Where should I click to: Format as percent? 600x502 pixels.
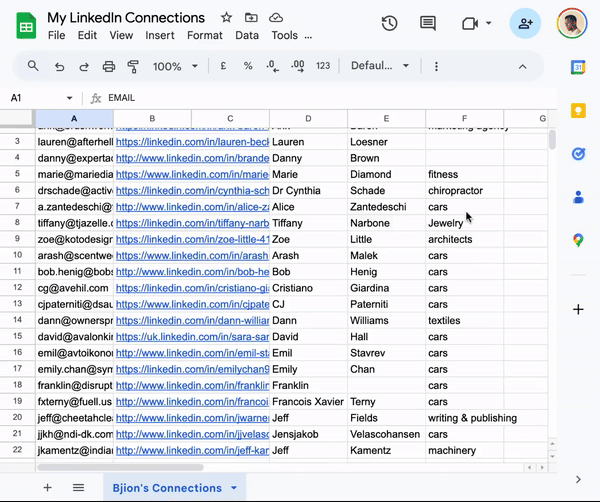(x=248, y=66)
